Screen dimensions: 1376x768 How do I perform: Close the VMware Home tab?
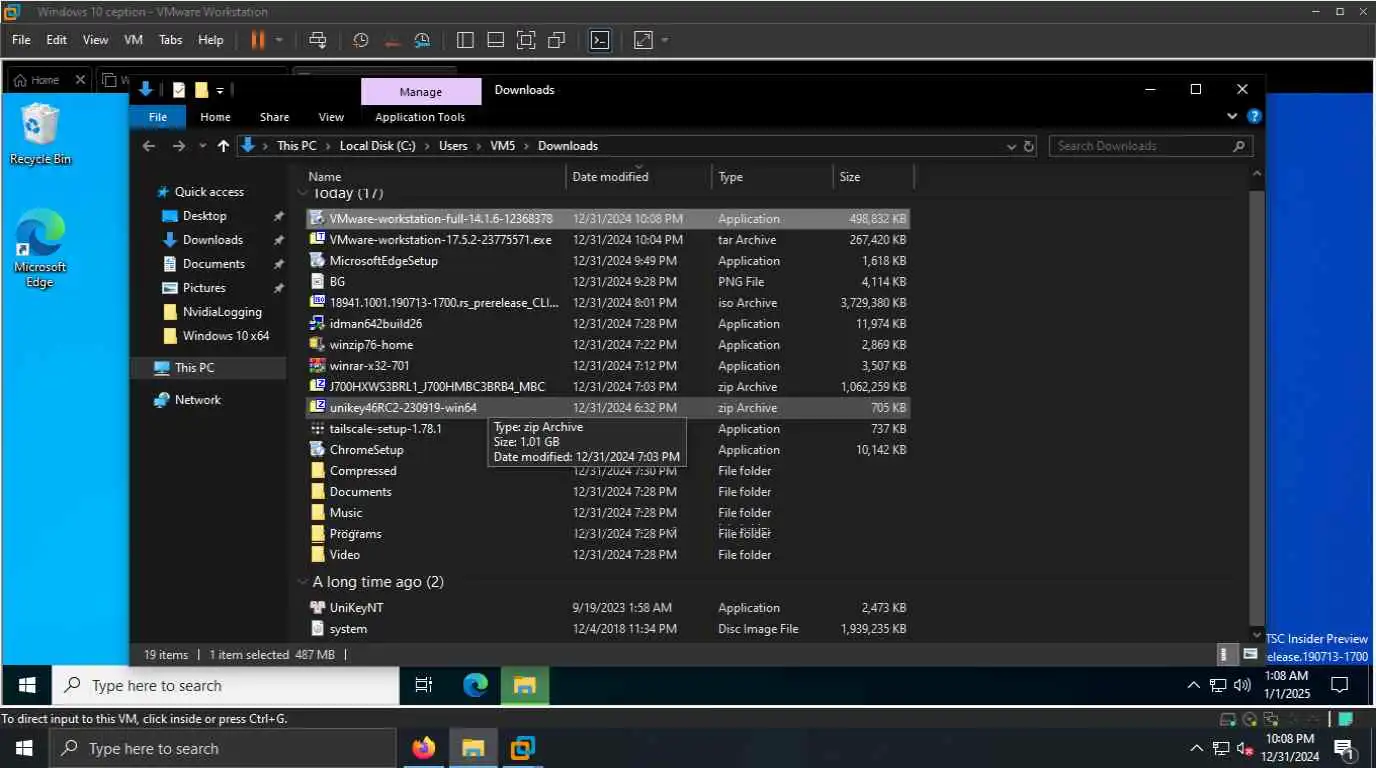[x=79, y=80]
